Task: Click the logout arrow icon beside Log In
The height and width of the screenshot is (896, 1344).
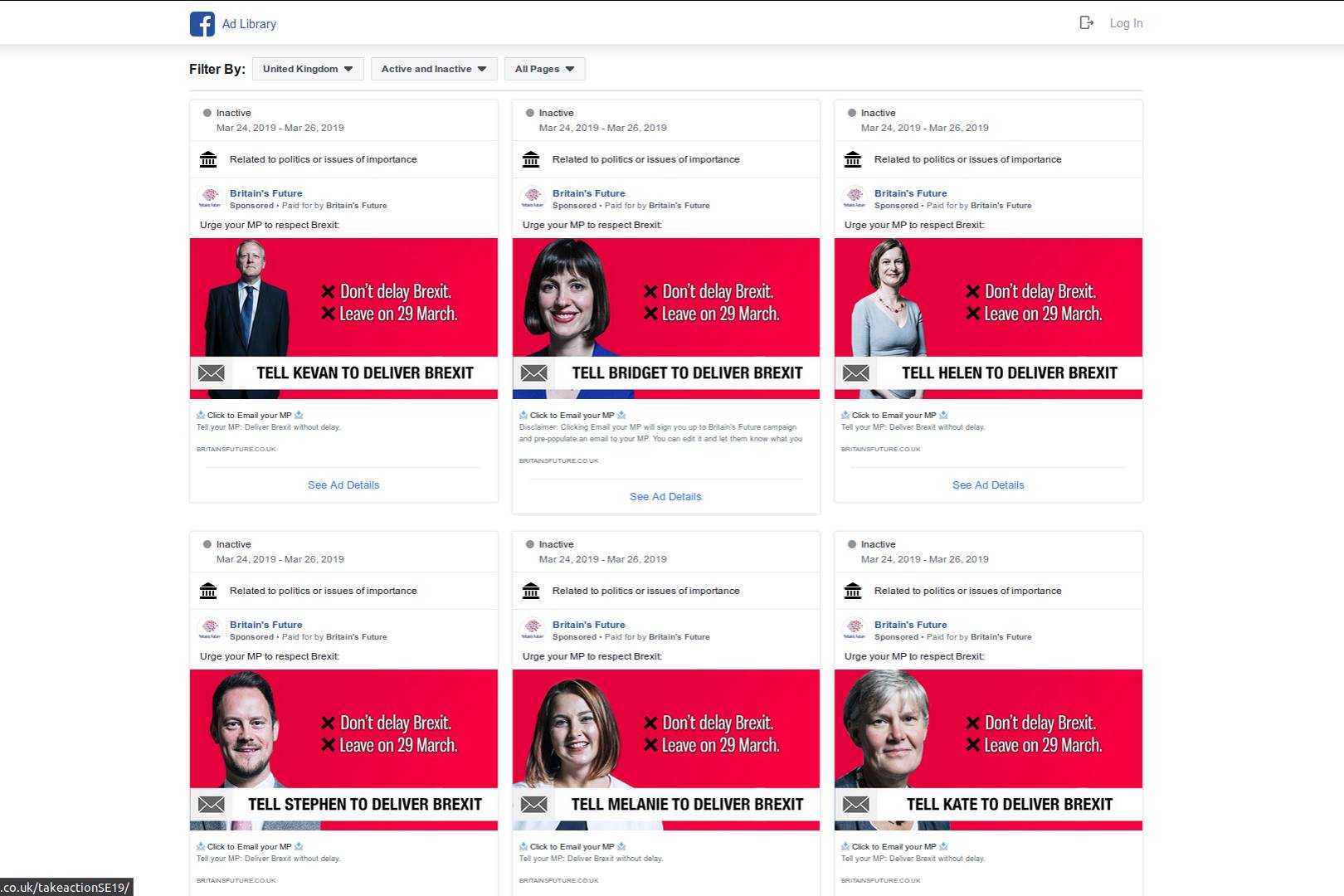Action: click(1085, 23)
